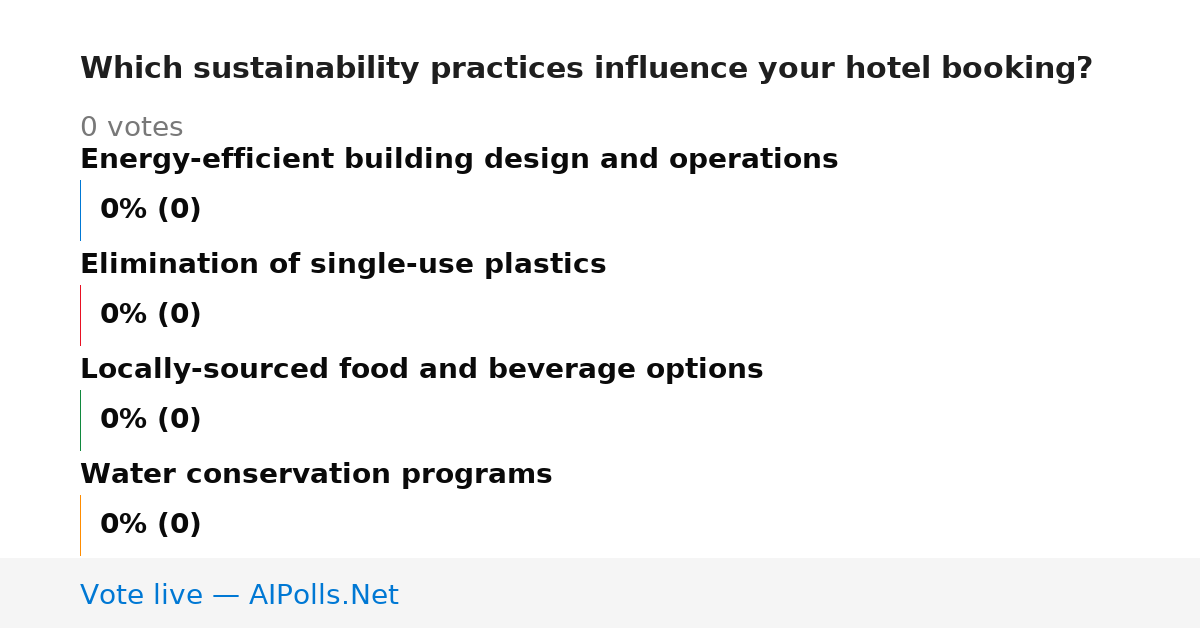Click the 0% (0) result under Energy-efficient
This screenshot has height=628, width=1200.
point(150,210)
